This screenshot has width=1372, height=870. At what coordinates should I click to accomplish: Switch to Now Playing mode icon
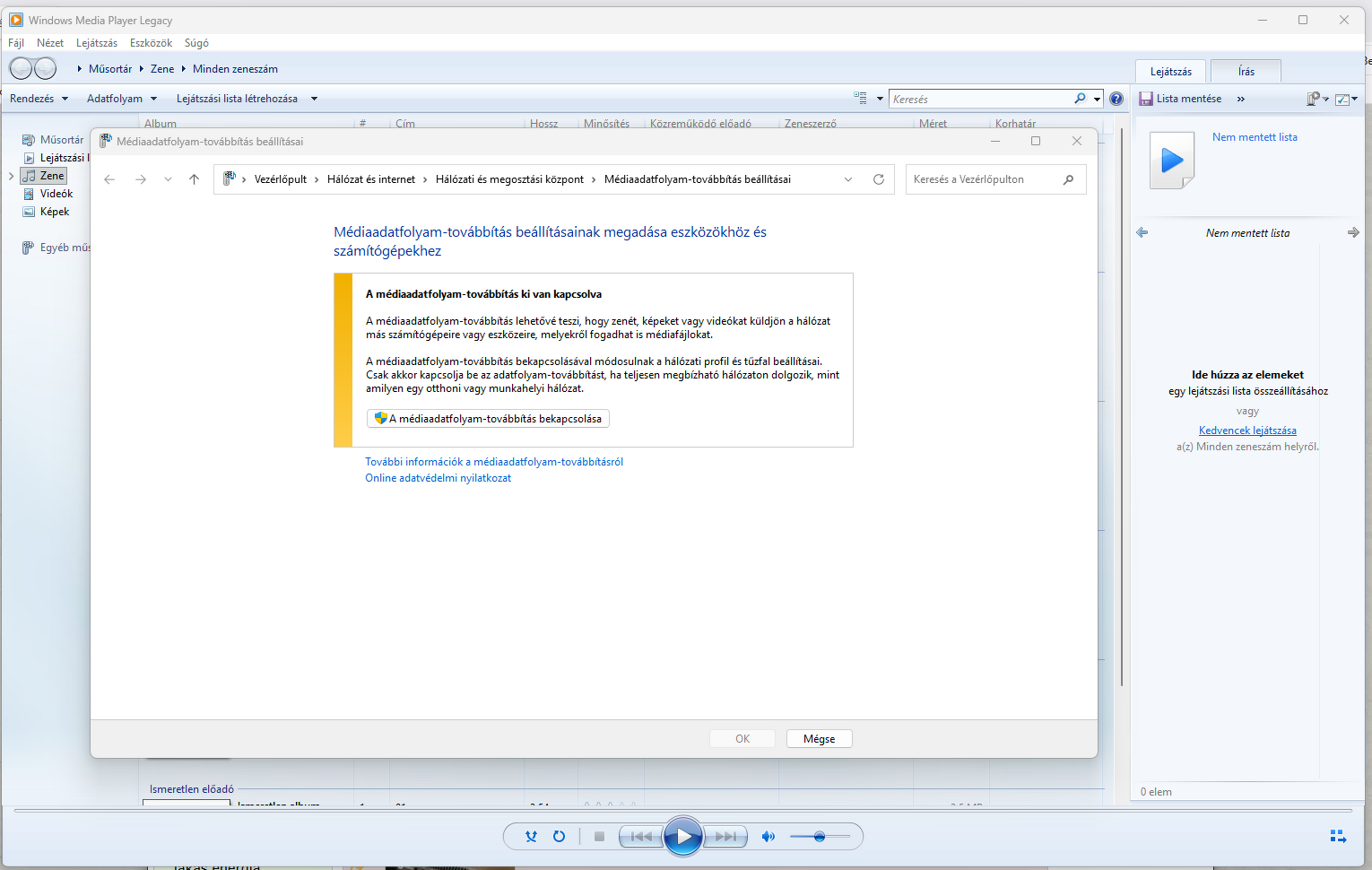(x=1338, y=836)
